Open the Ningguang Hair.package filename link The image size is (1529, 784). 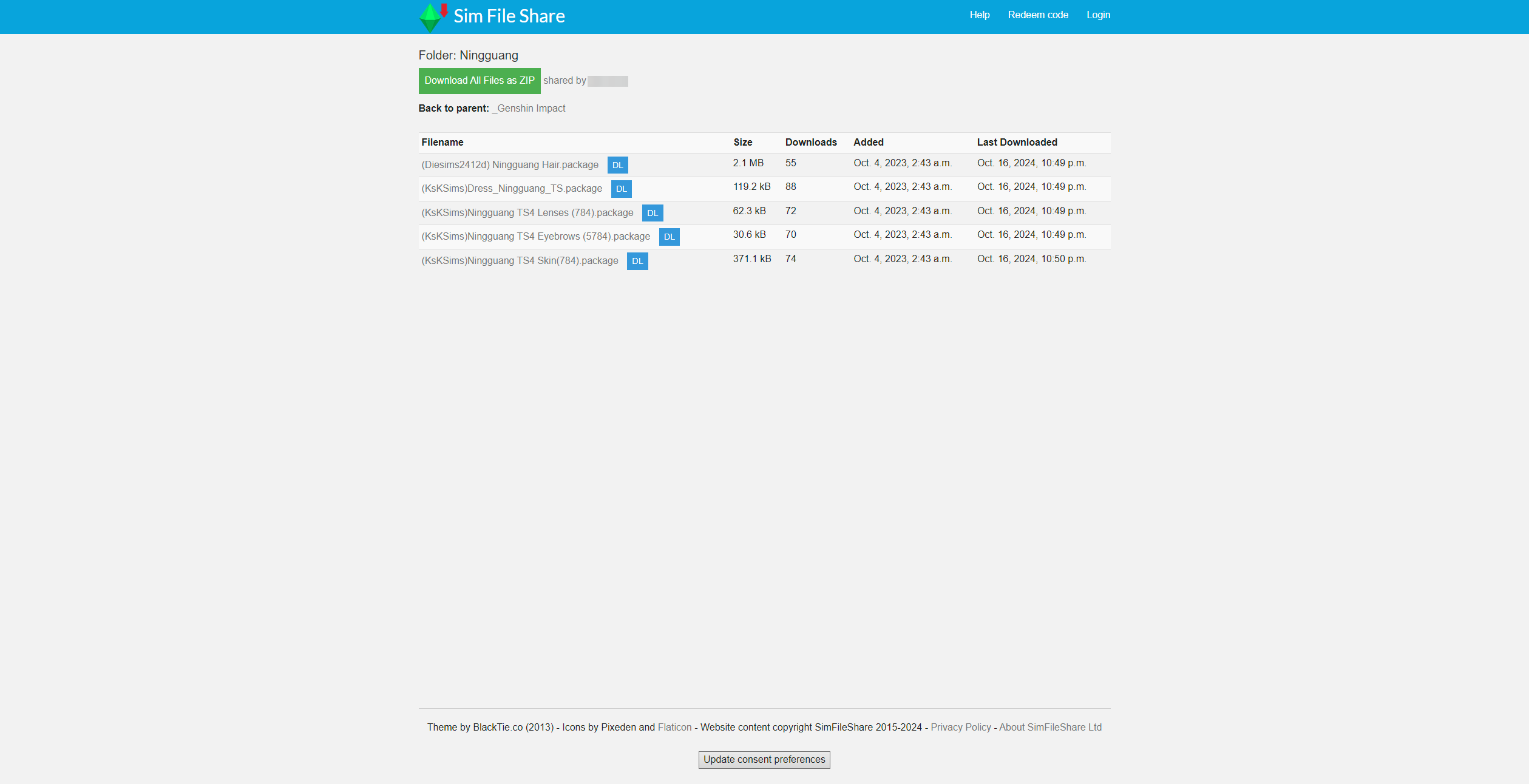click(x=509, y=165)
